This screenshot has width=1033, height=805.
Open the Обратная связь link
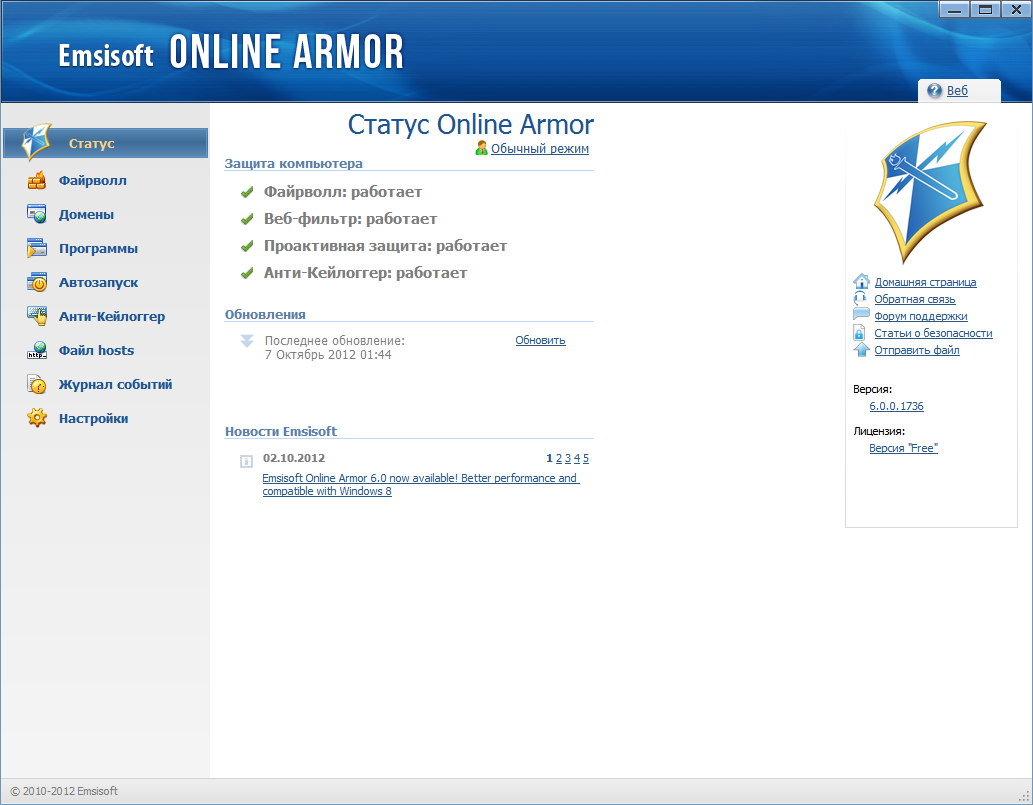[914, 299]
